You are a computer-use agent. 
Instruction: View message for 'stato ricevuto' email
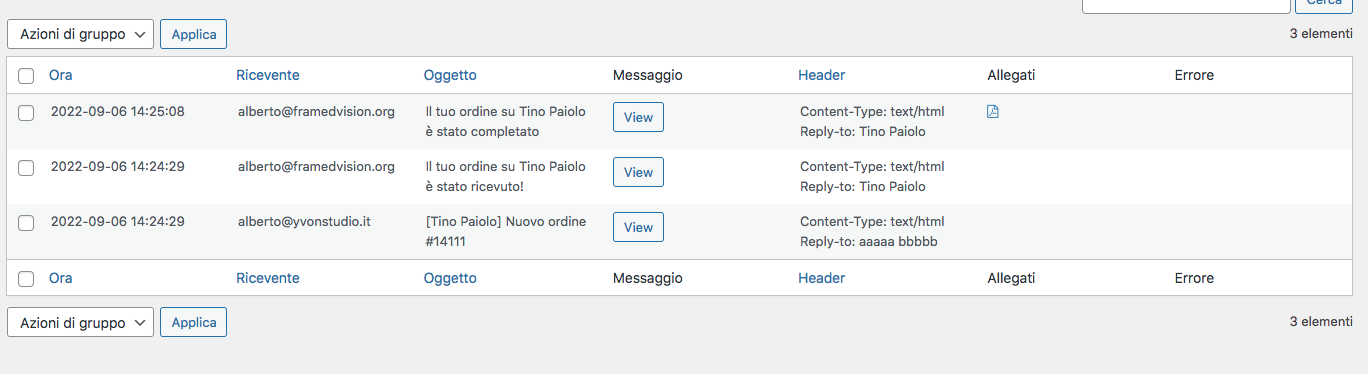pos(638,172)
